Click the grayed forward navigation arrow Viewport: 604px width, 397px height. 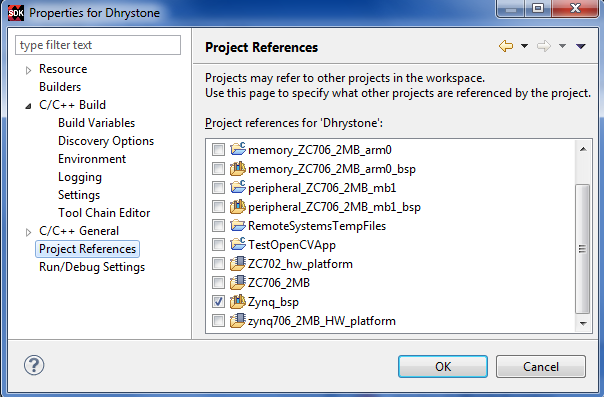coord(544,46)
